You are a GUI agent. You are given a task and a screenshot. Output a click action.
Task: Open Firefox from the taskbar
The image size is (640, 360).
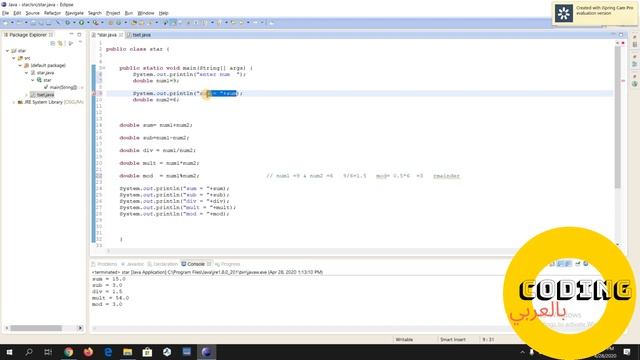[x=88, y=352]
